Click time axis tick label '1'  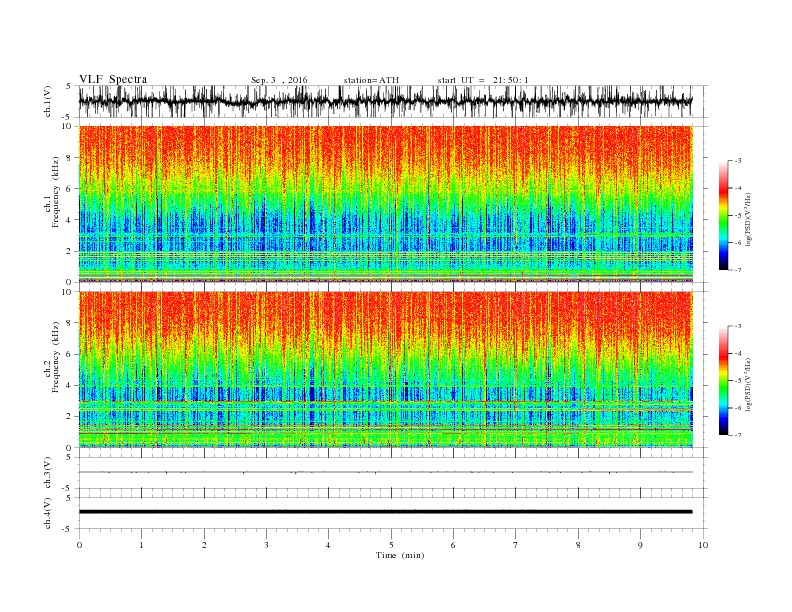pyautogui.click(x=141, y=545)
